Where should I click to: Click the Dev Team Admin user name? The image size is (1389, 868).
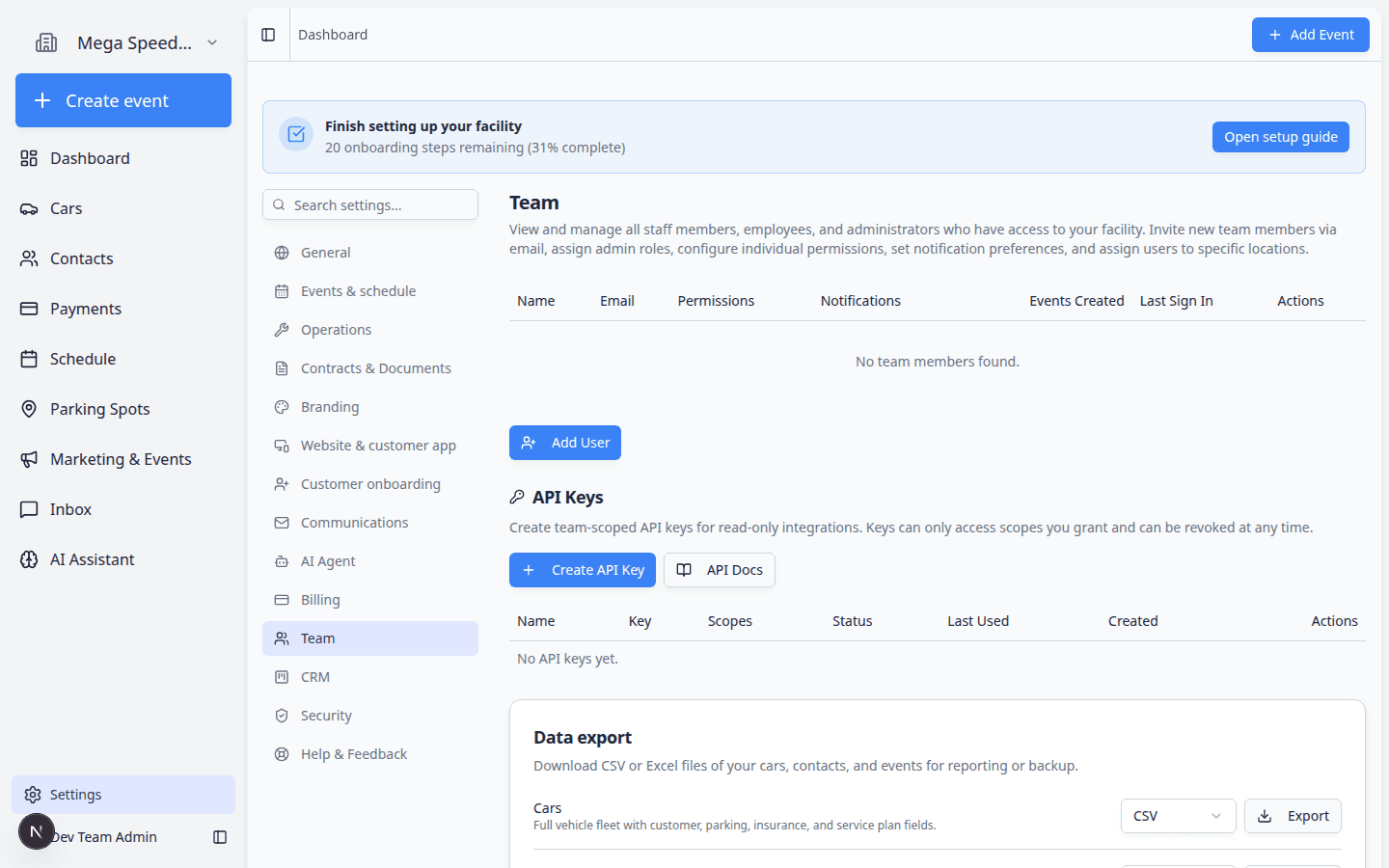tap(104, 837)
